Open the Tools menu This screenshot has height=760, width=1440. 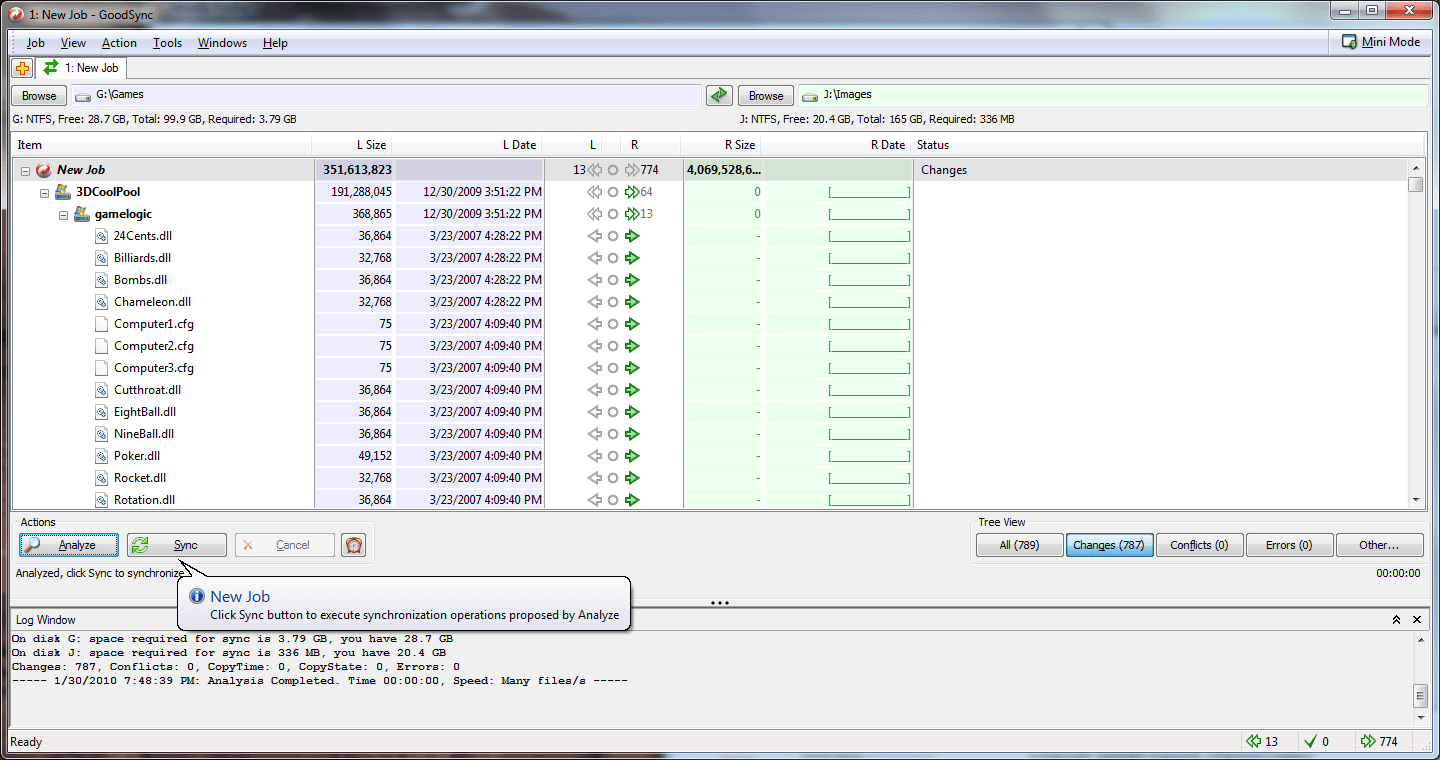pos(167,43)
